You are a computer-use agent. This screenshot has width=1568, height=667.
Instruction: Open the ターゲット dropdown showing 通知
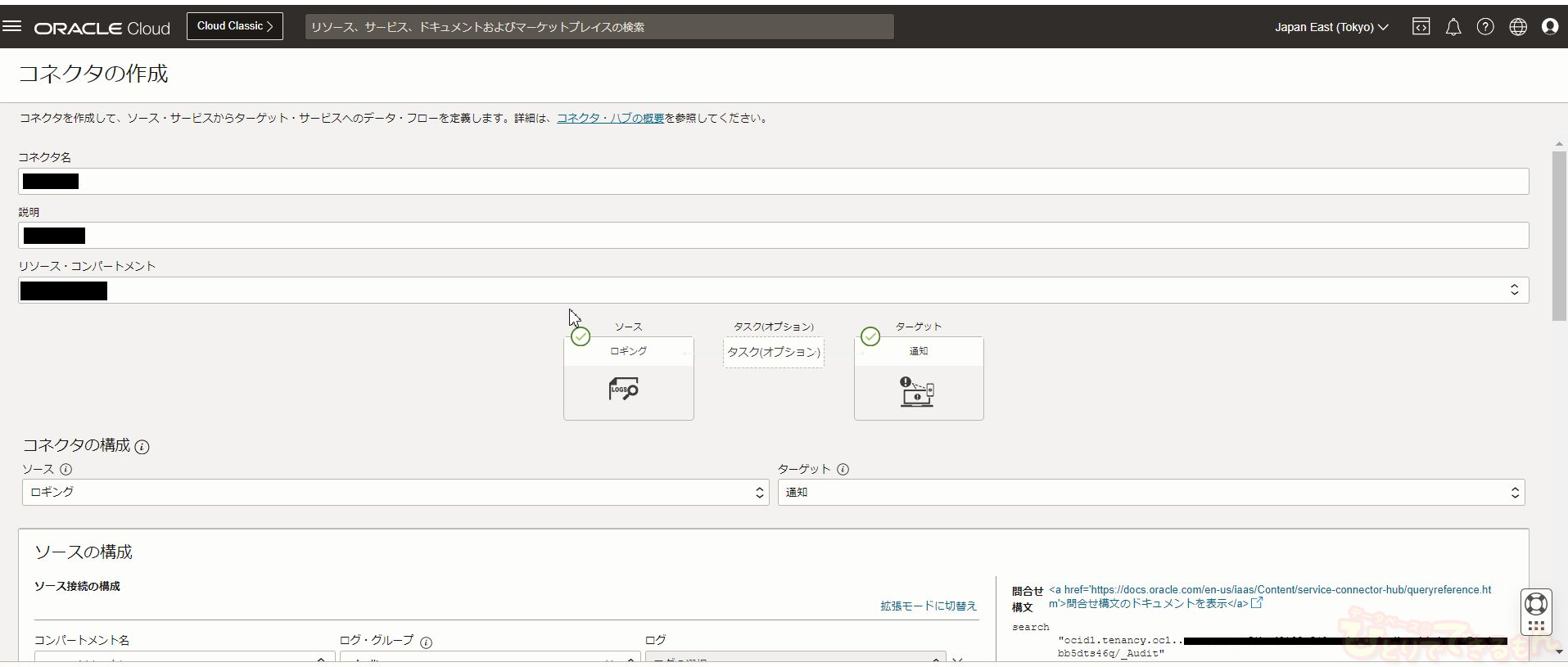point(1150,493)
